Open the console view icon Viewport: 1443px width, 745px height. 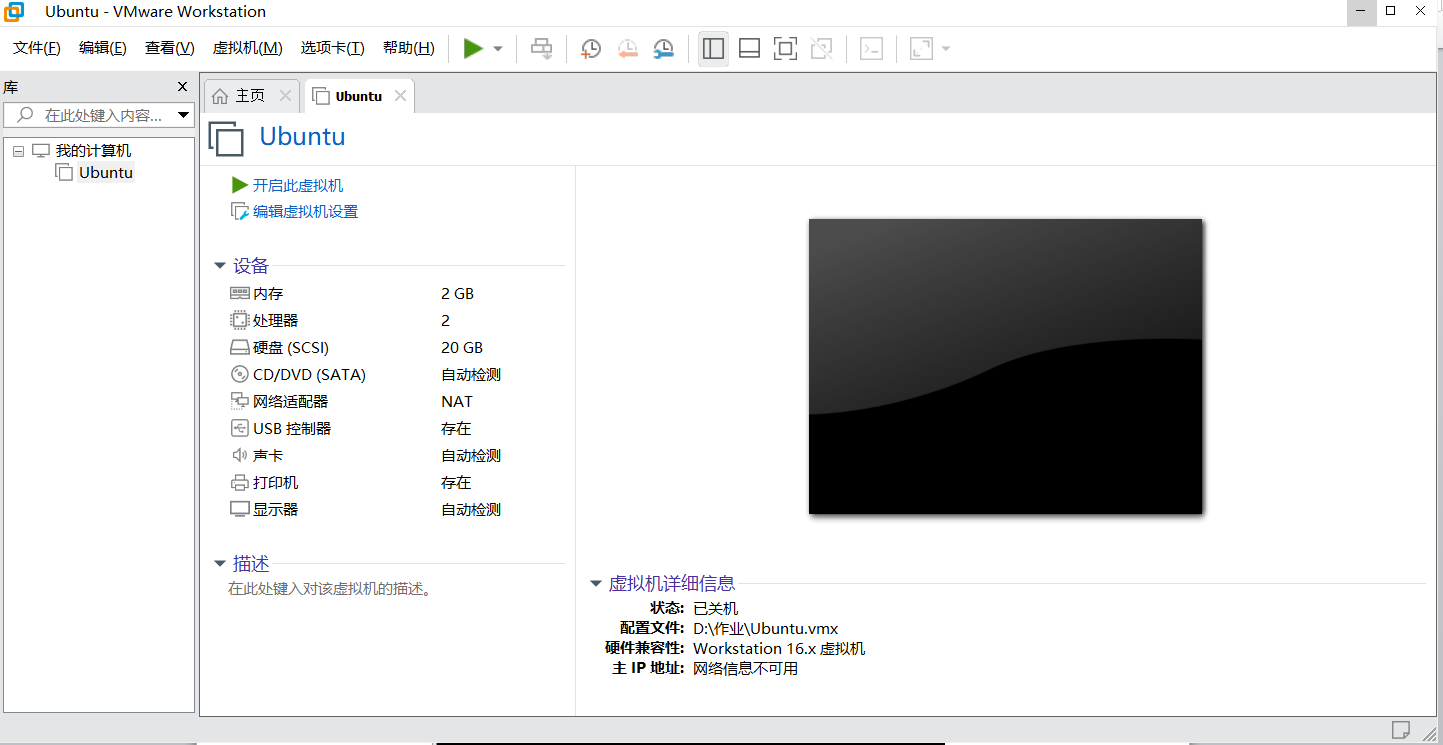[872, 48]
